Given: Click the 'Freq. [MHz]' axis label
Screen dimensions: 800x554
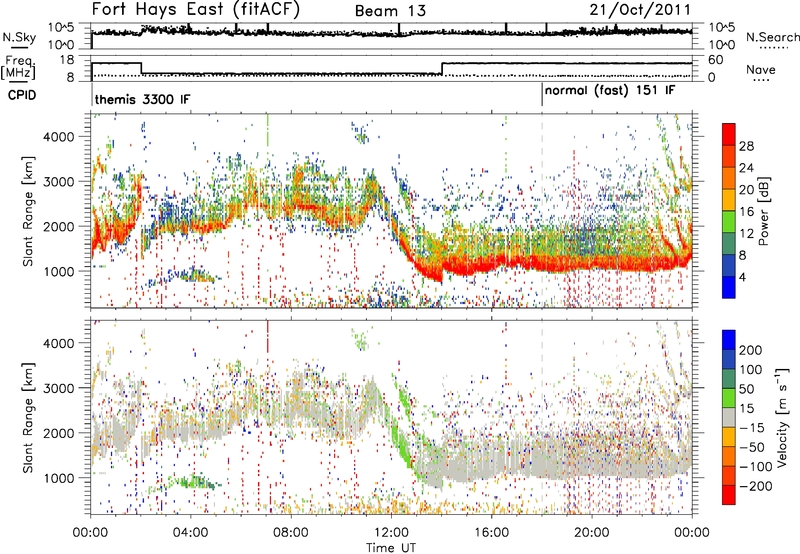Looking at the screenshot, I should (x=18, y=67).
